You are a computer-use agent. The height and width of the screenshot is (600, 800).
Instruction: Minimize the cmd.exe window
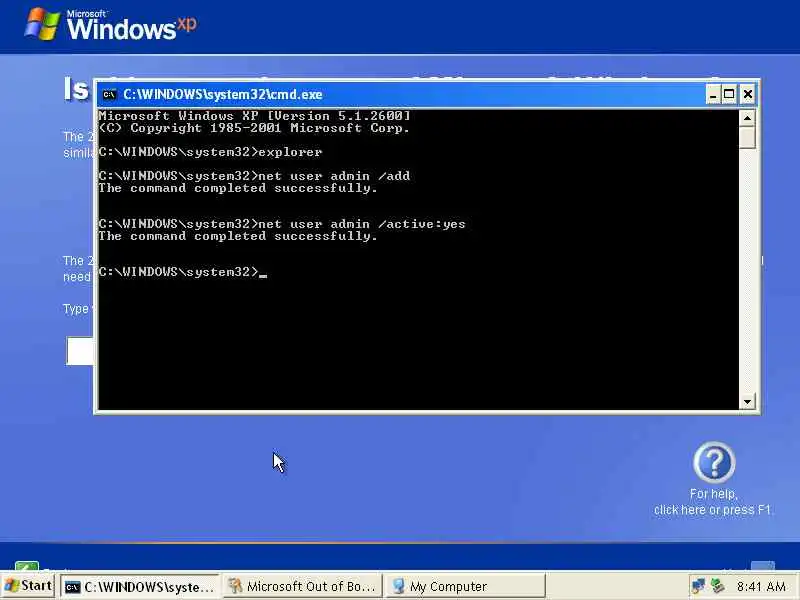tap(713, 94)
